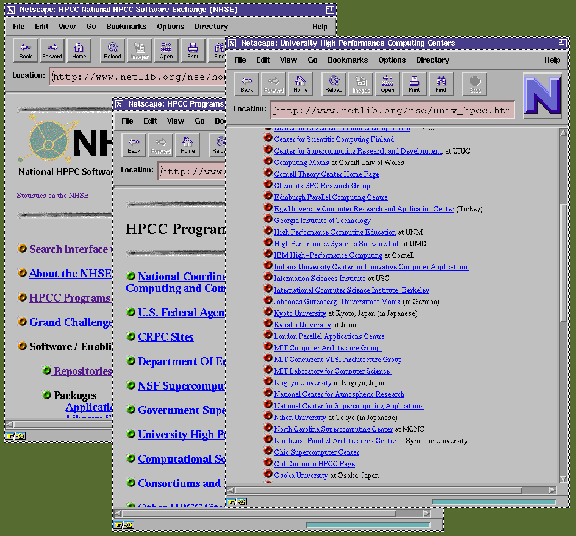Click the horizontal scrollbar right arrow in the University Centers window

552,490
